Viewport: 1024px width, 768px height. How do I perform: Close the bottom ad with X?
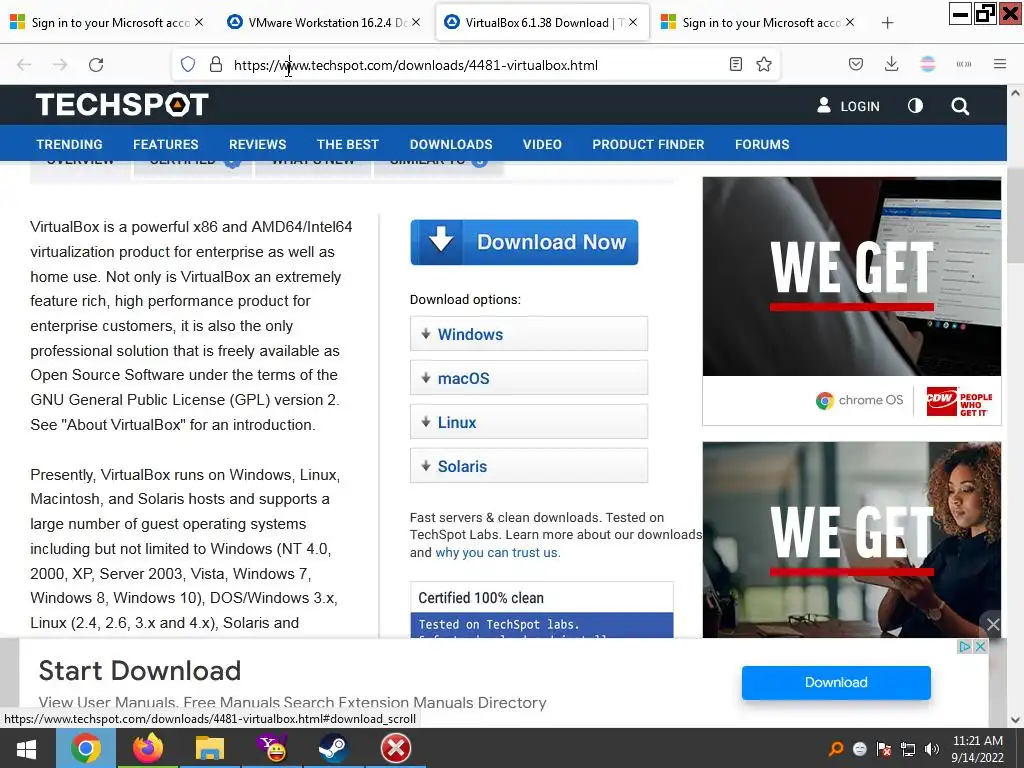980,647
